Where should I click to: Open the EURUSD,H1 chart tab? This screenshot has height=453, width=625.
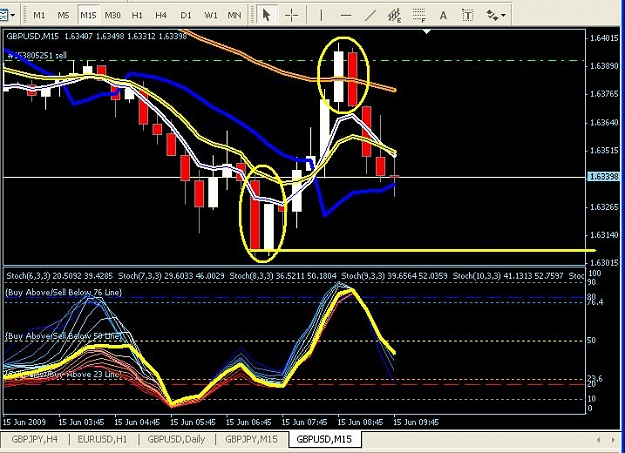(102, 439)
